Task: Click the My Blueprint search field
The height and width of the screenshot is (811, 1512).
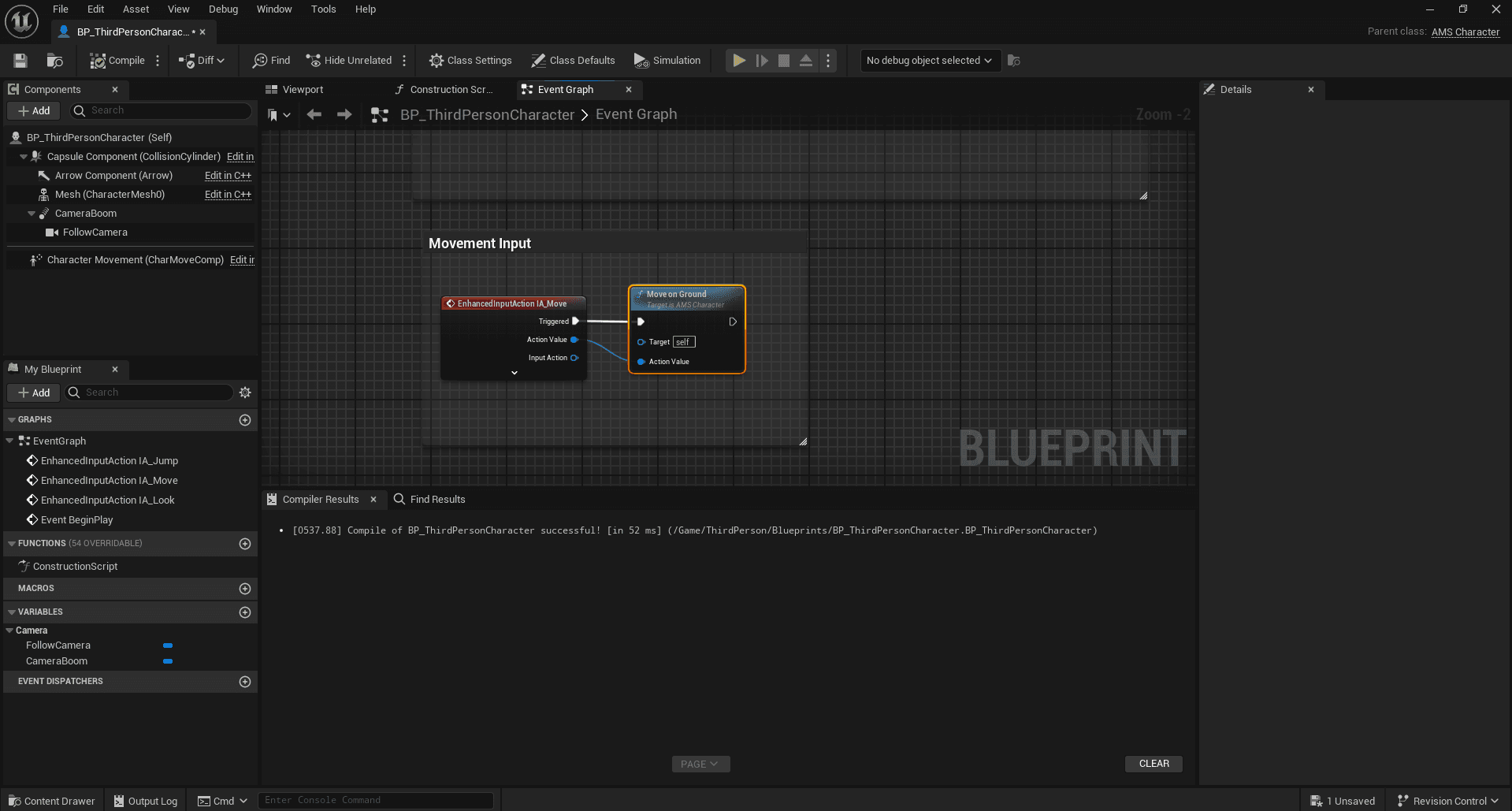Action: 149,392
